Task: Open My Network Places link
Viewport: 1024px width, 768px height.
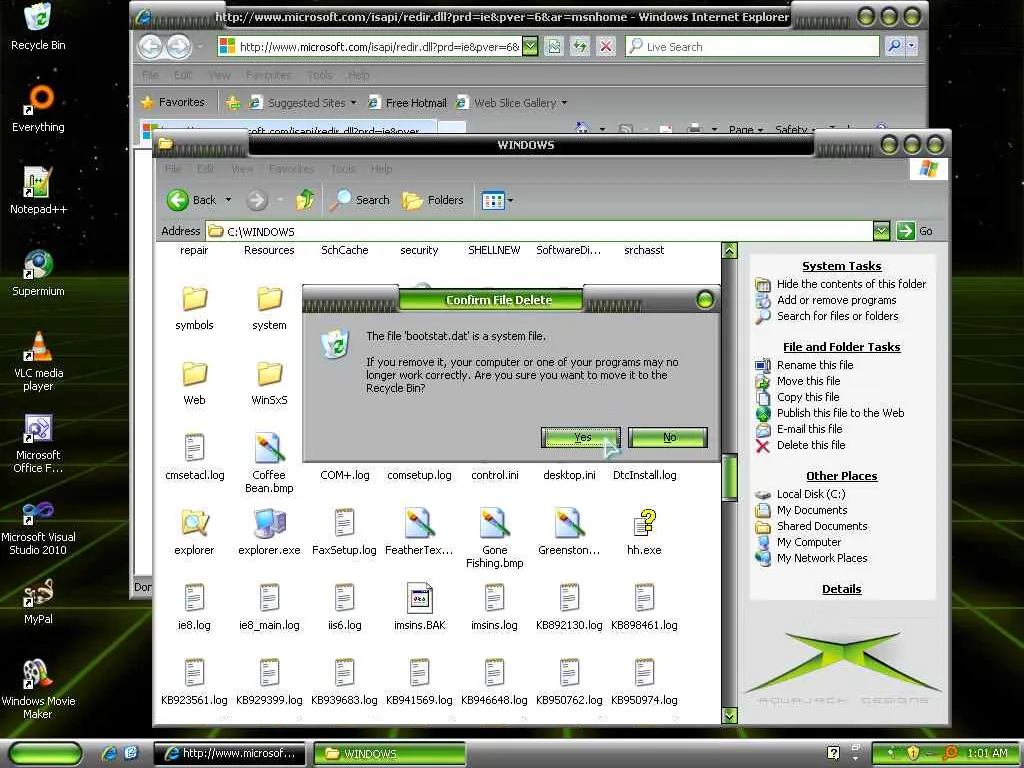Action: [822, 558]
